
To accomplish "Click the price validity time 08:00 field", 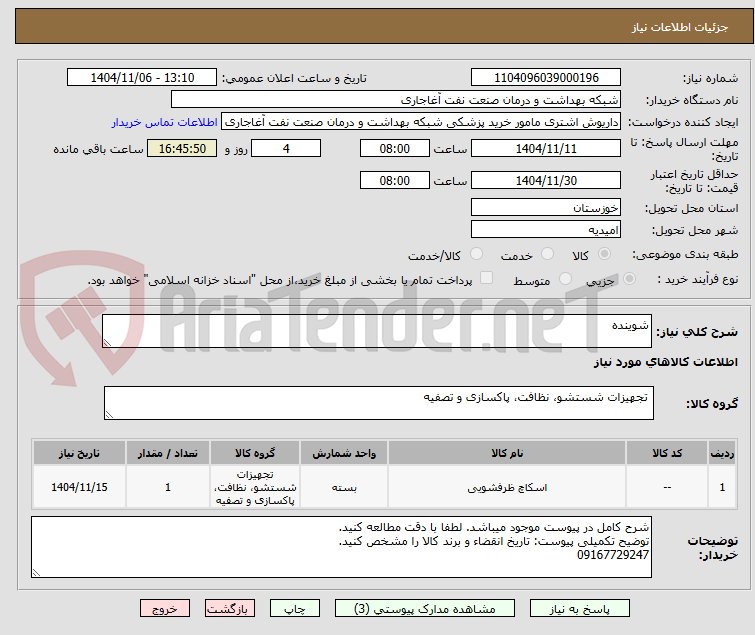I will pyautogui.click(x=395, y=180).
